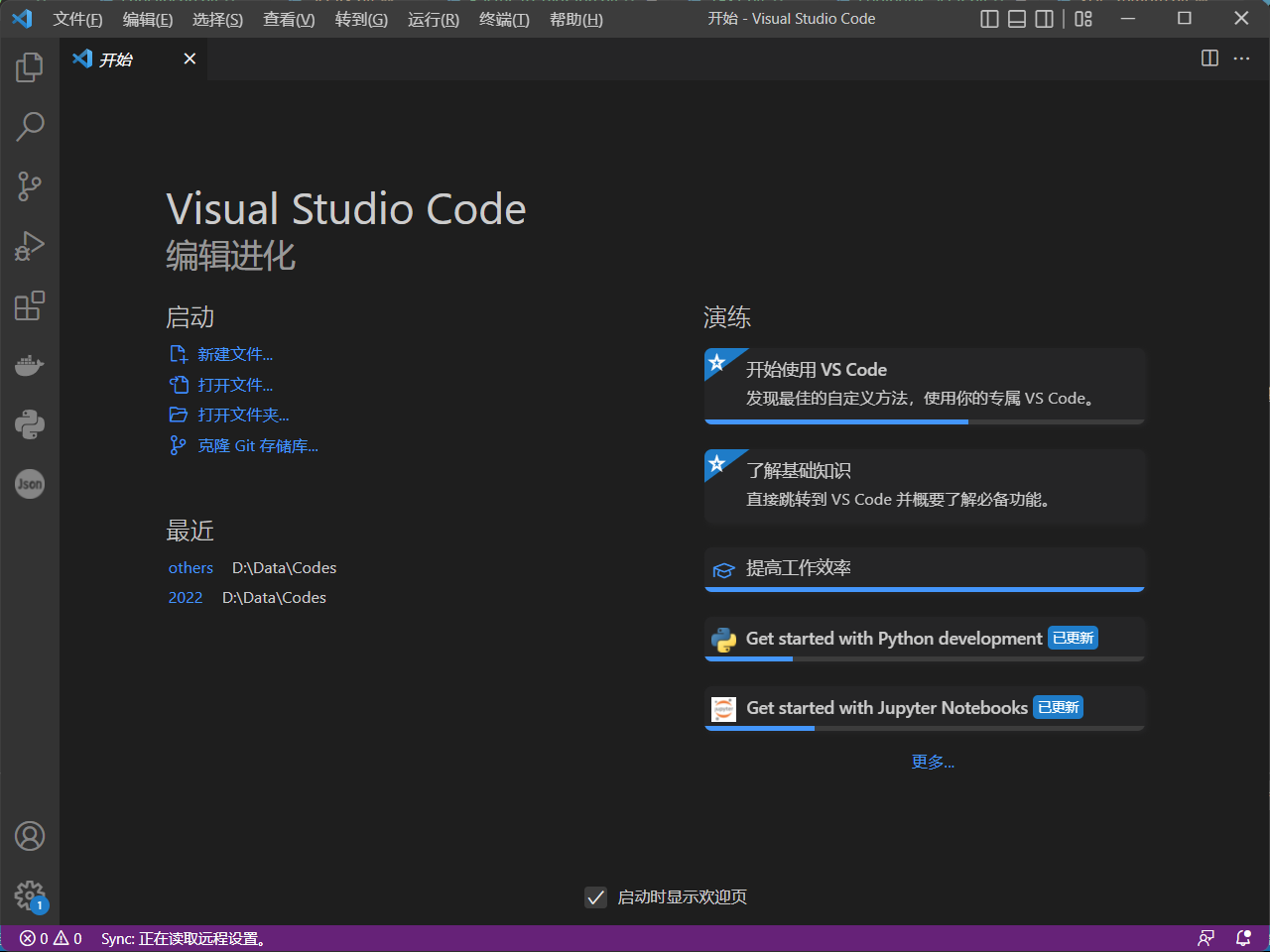Click graduation cap icon on 提高工作效率
Image resolution: width=1270 pixels, height=952 pixels.
(x=724, y=569)
